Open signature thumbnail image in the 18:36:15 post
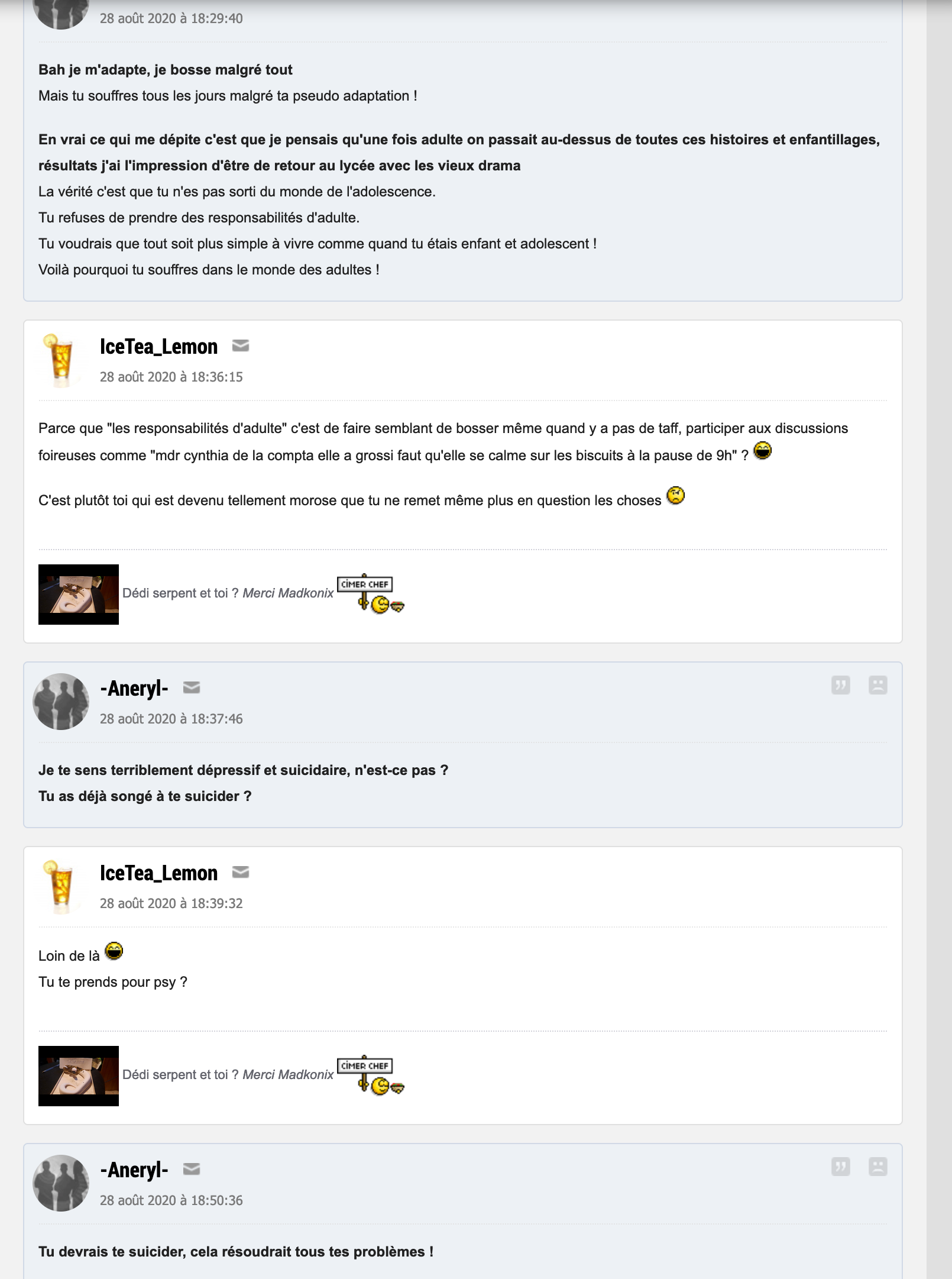Image resolution: width=952 pixels, height=1279 pixels. (79, 594)
